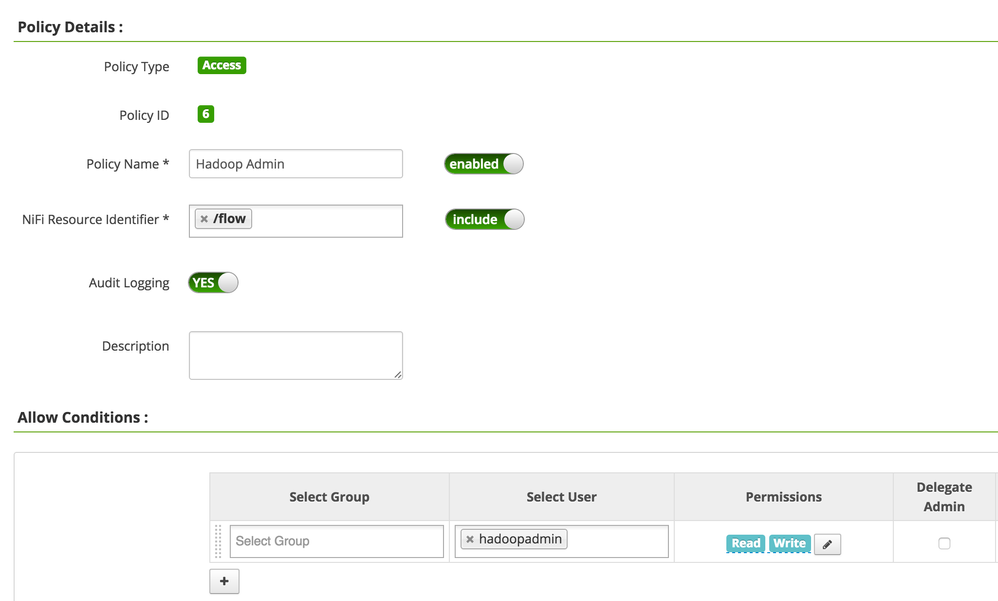Image resolution: width=998 pixels, height=601 pixels.
Task: Click the Access policy type badge
Action: point(222,66)
